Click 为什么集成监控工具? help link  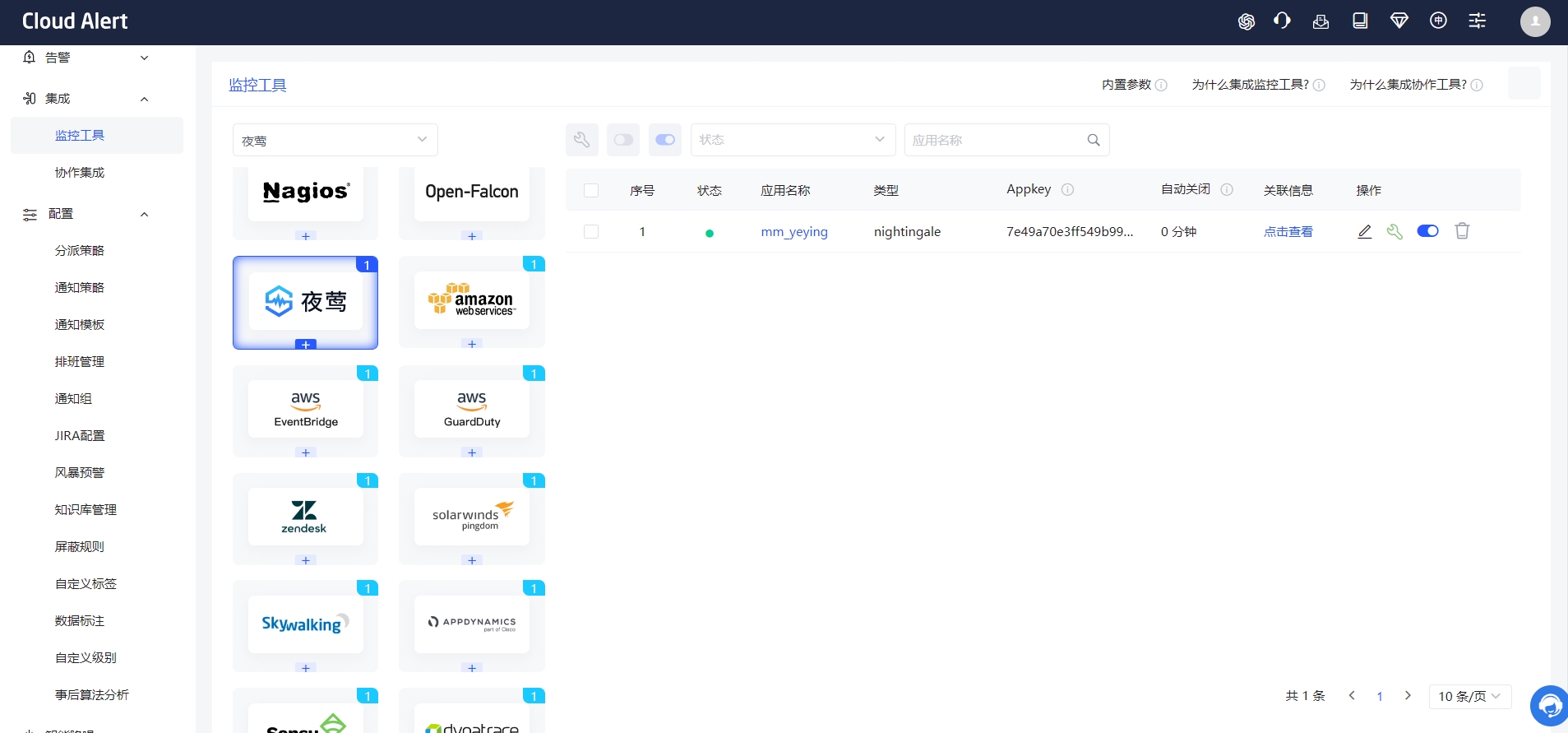[1251, 85]
